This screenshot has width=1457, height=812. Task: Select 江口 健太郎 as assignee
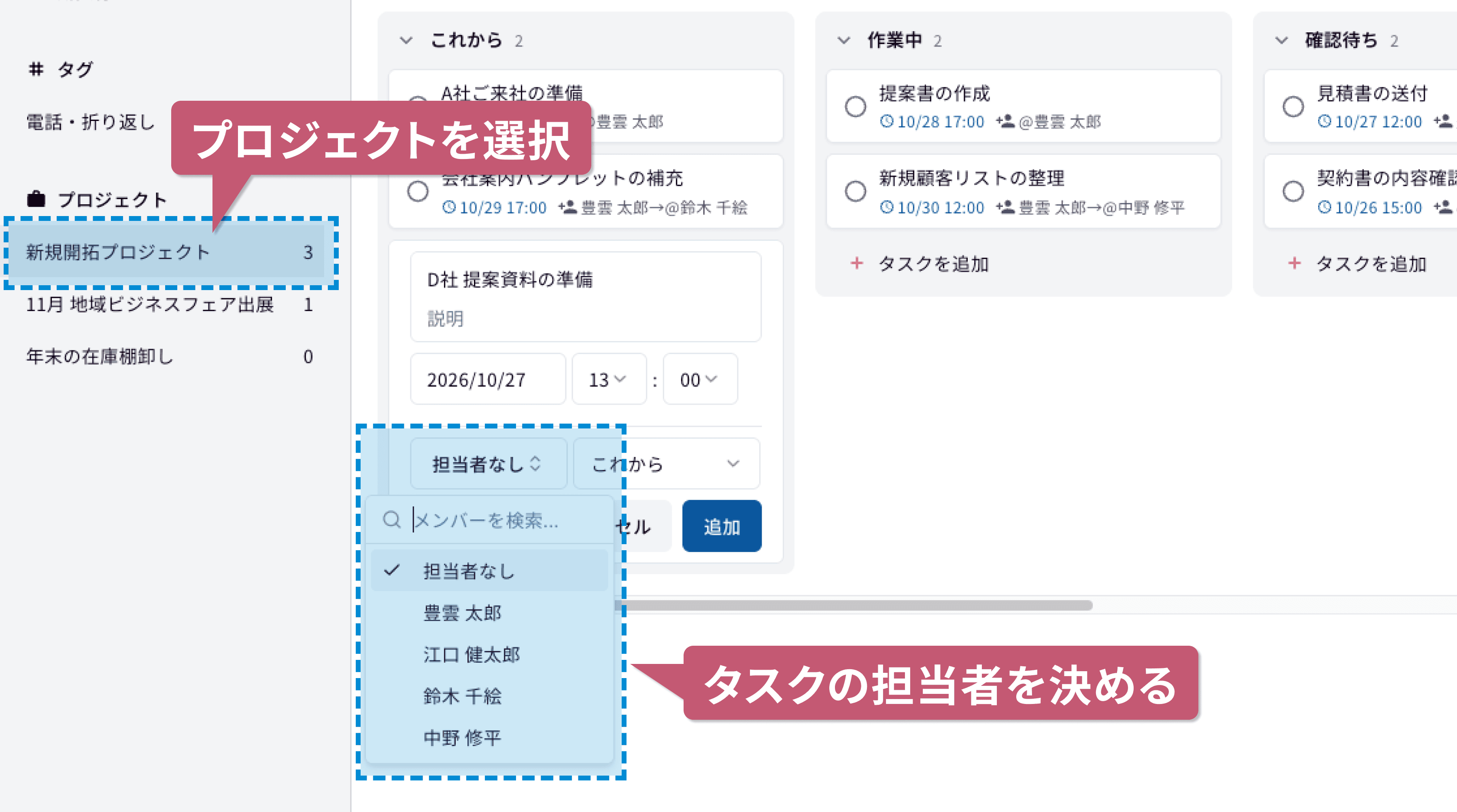tap(489, 654)
